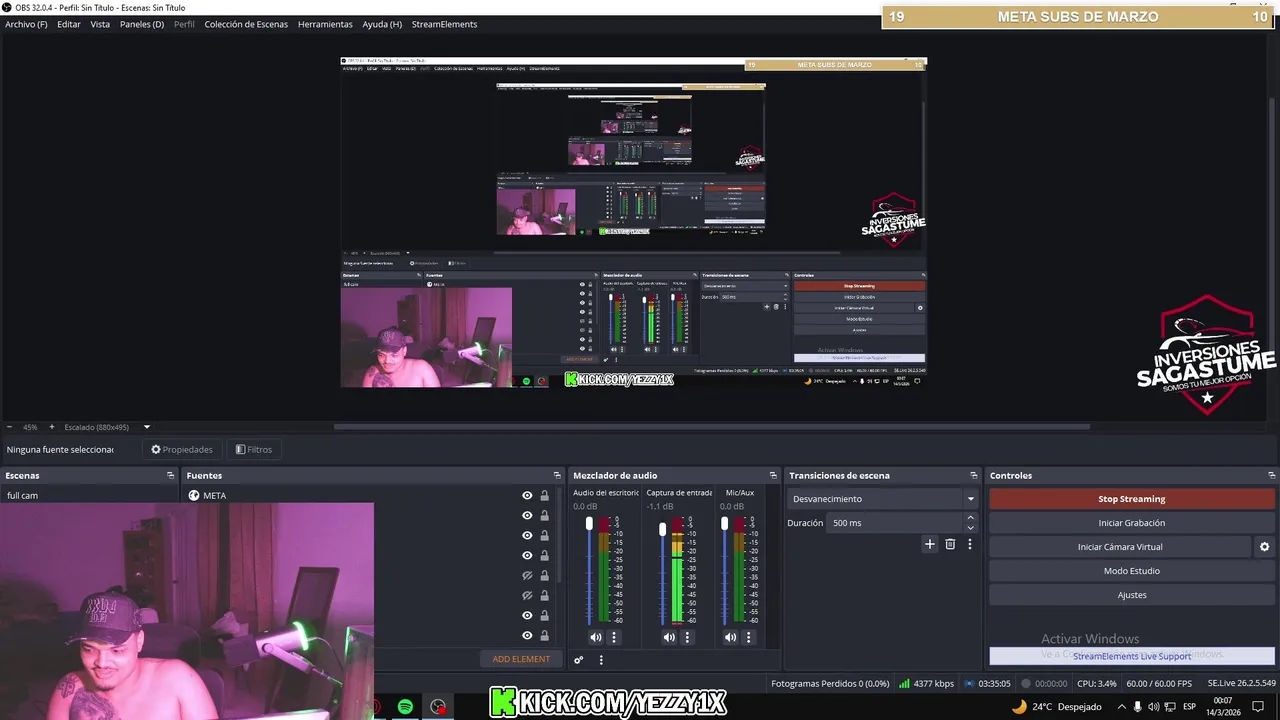The image size is (1280, 720).
Task: Open Mic/Aux three-dot options
Action: pyautogui.click(x=748, y=637)
